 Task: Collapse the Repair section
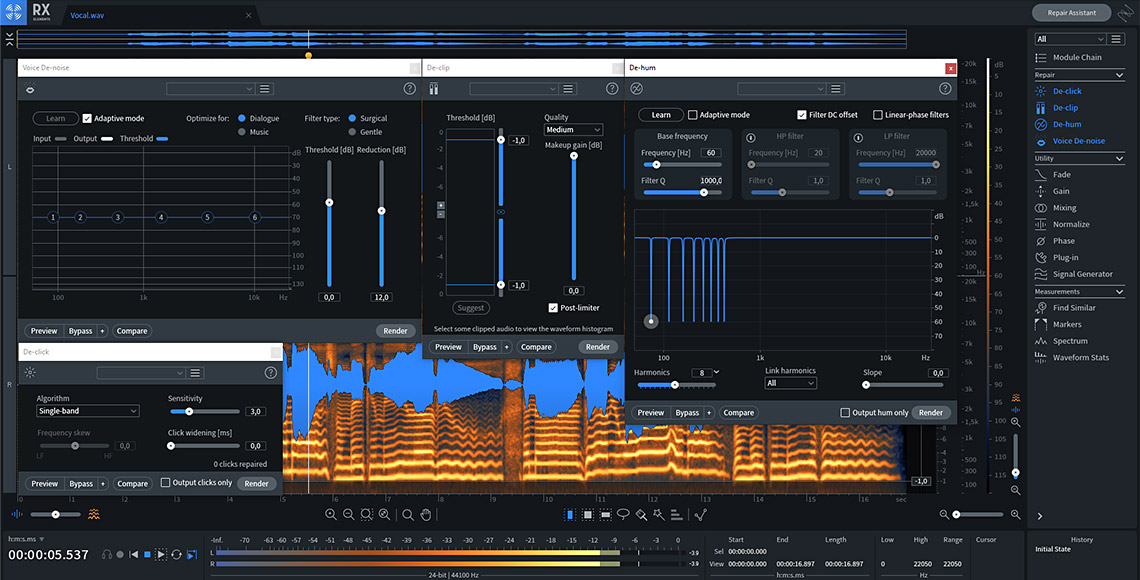(1119, 75)
